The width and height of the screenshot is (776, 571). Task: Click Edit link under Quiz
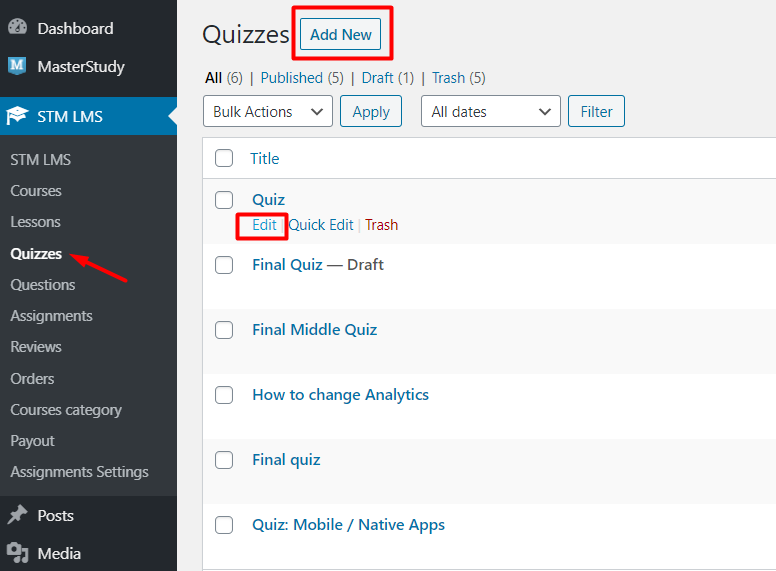264,225
